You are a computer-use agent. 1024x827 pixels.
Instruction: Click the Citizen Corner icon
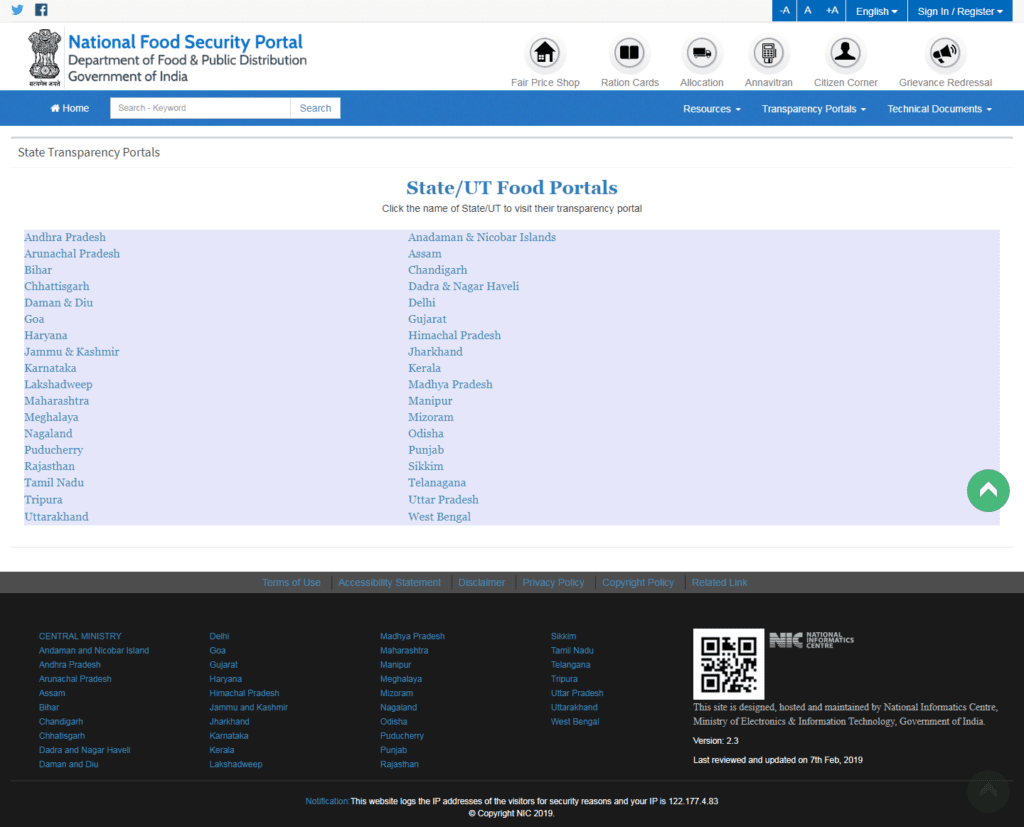click(x=846, y=53)
